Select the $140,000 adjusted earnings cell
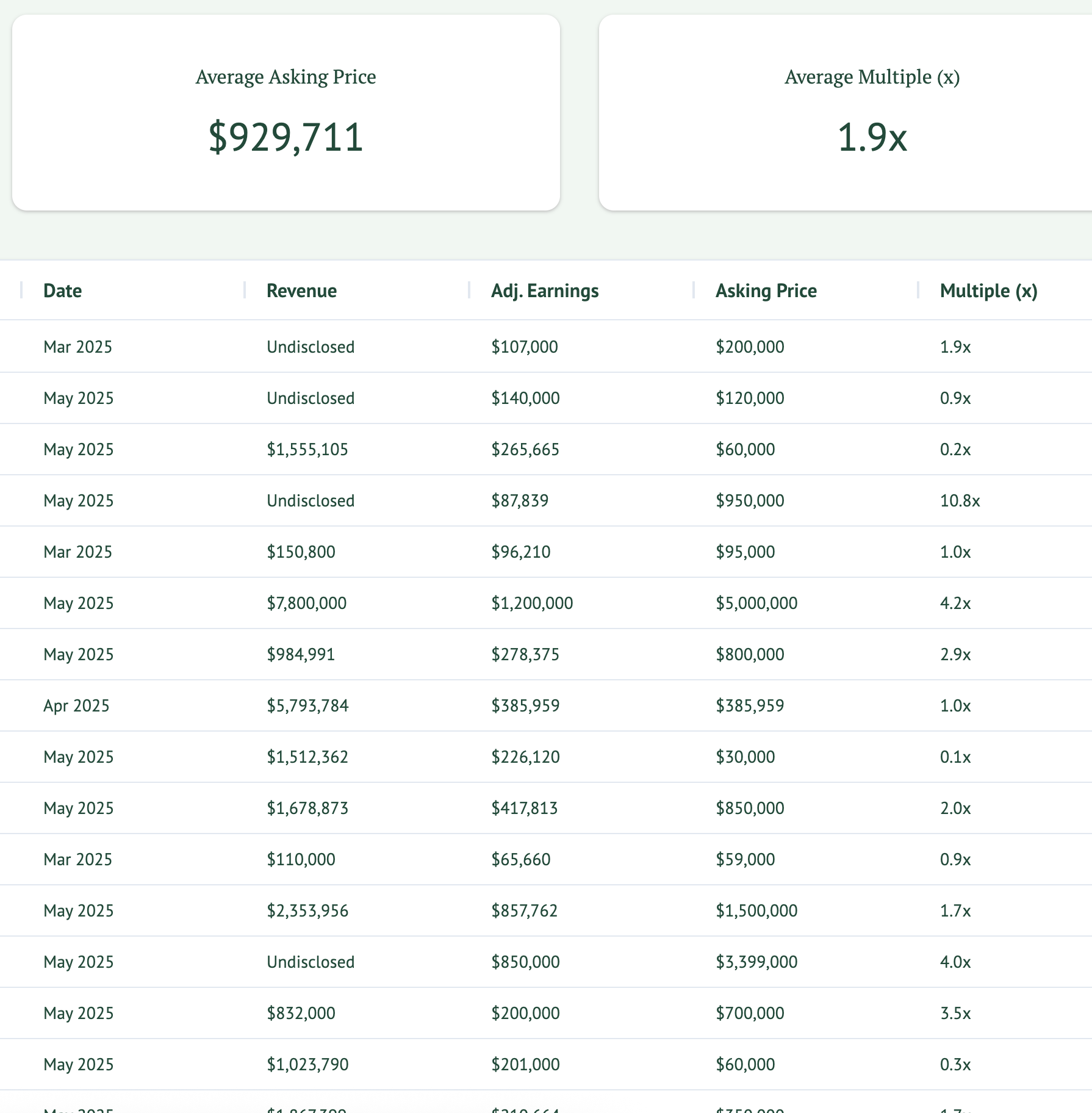The width and height of the screenshot is (1092, 1113). (x=525, y=398)
